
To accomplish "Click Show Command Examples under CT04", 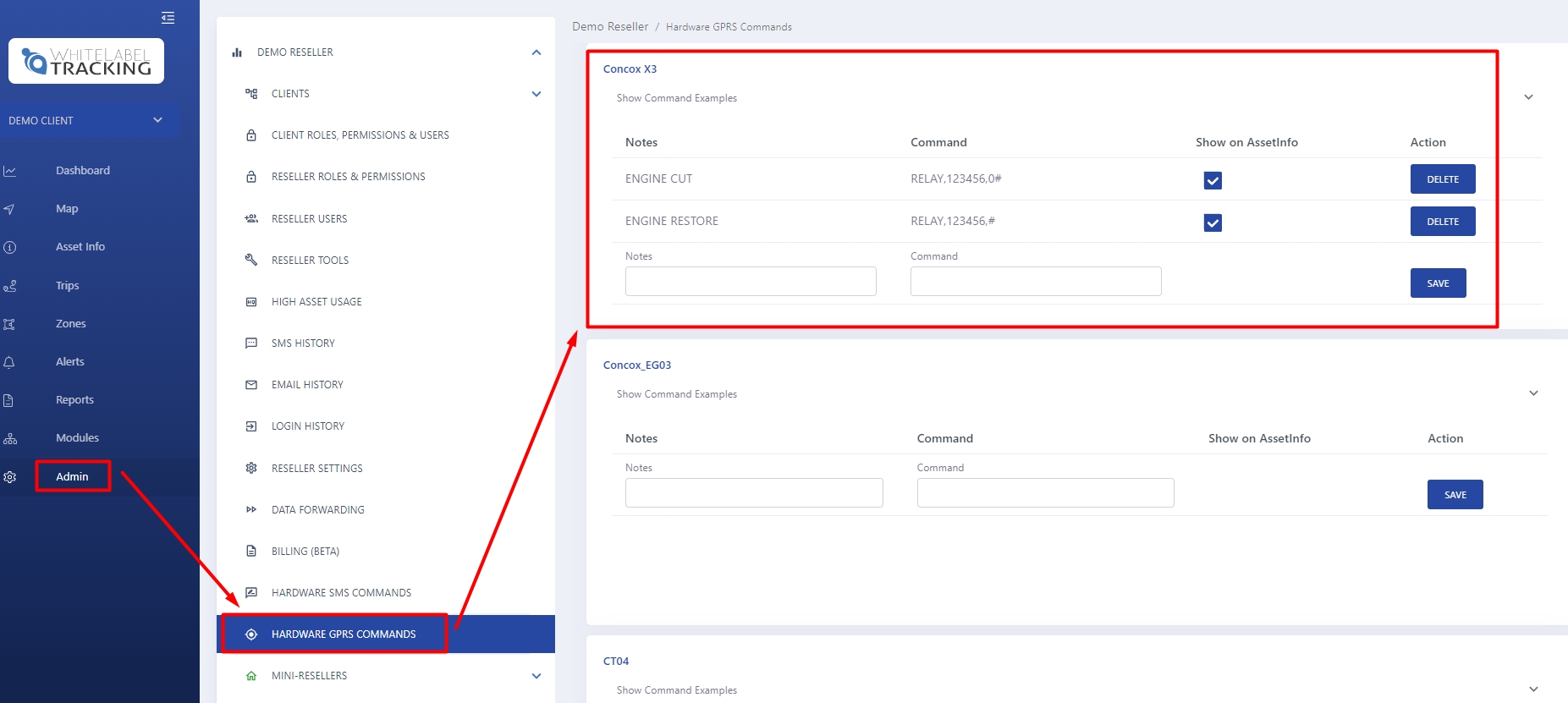I will coord(677,690).
